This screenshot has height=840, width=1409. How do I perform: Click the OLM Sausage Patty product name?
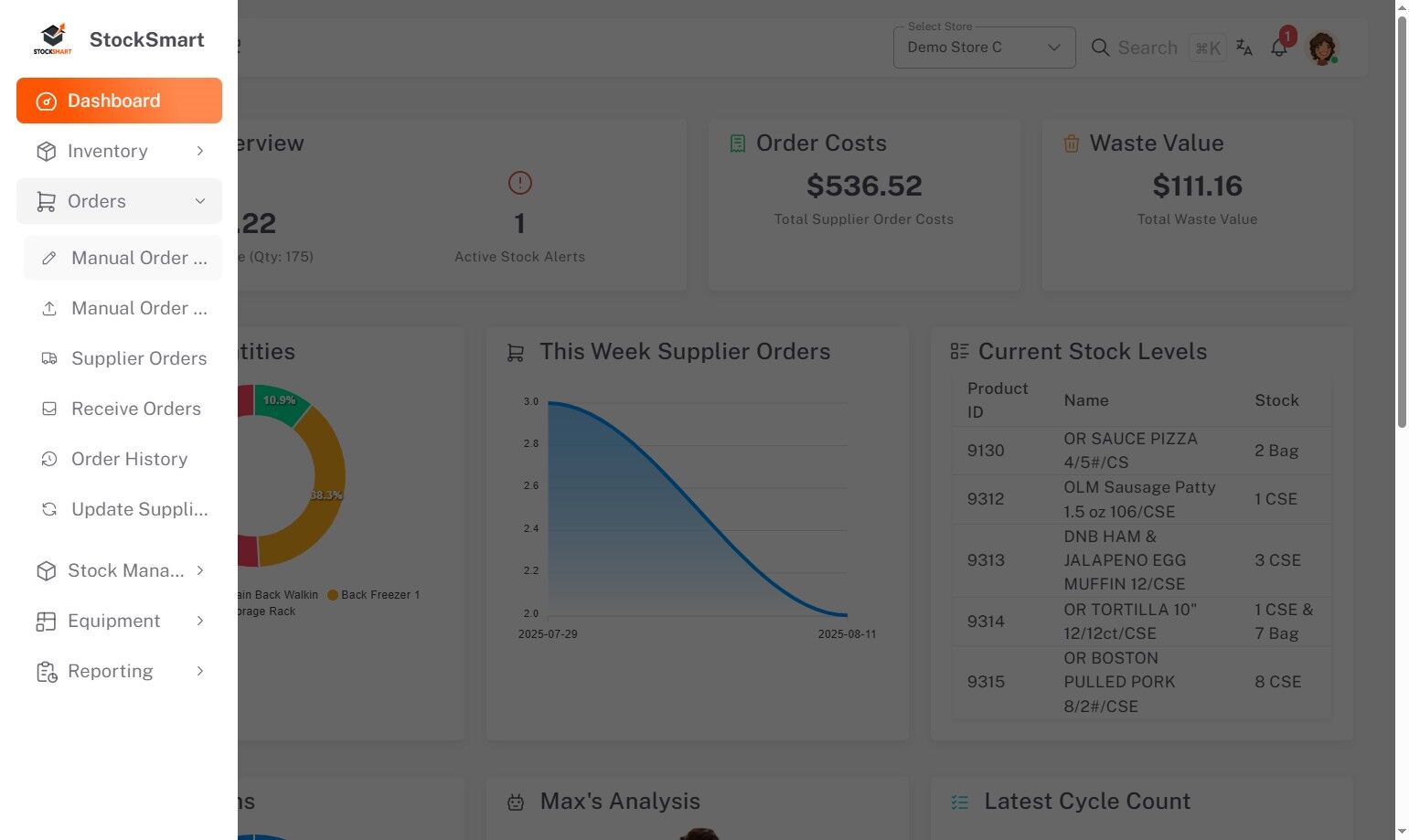point(1139,499)
